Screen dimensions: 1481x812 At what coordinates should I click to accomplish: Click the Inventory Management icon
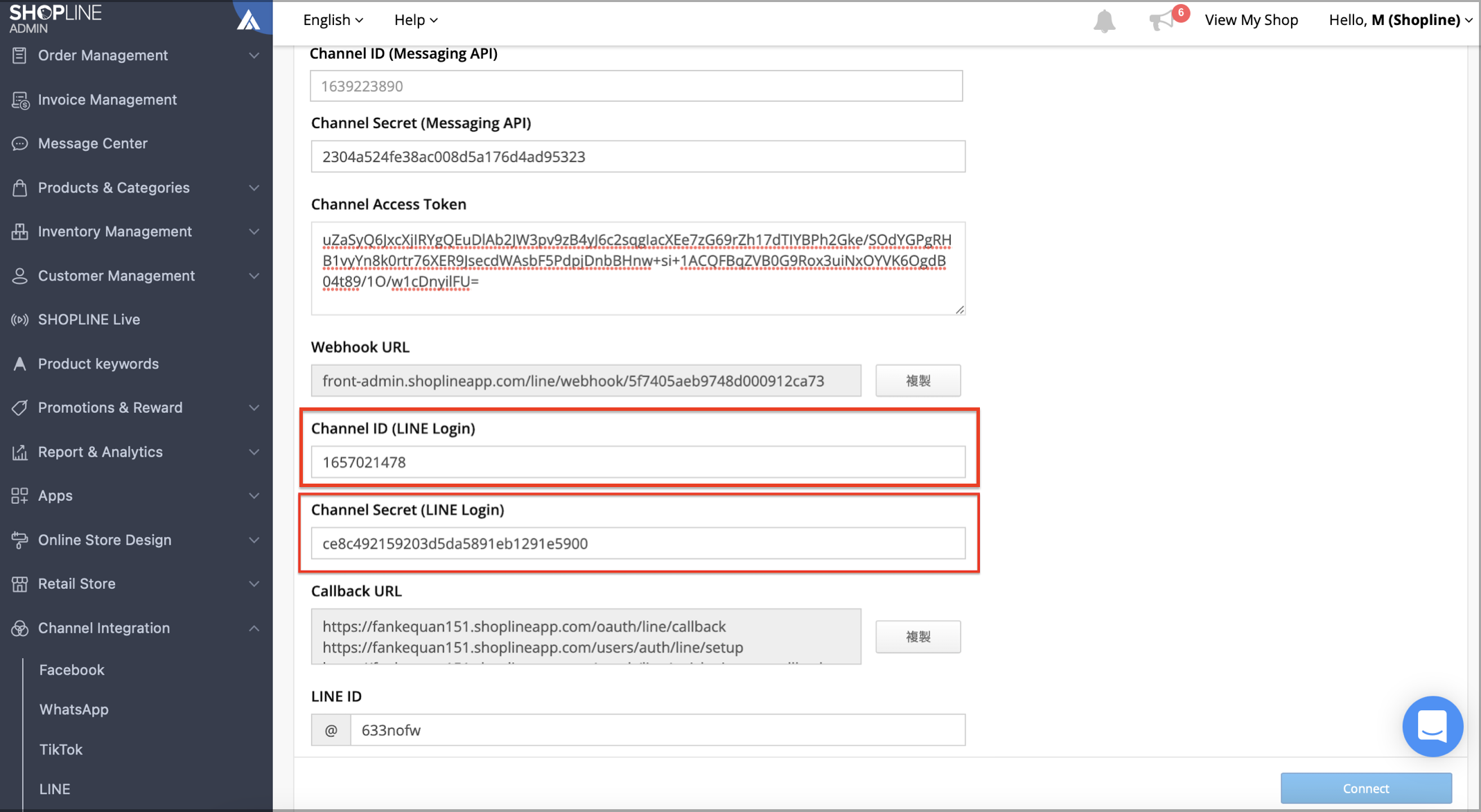[19, 231]
